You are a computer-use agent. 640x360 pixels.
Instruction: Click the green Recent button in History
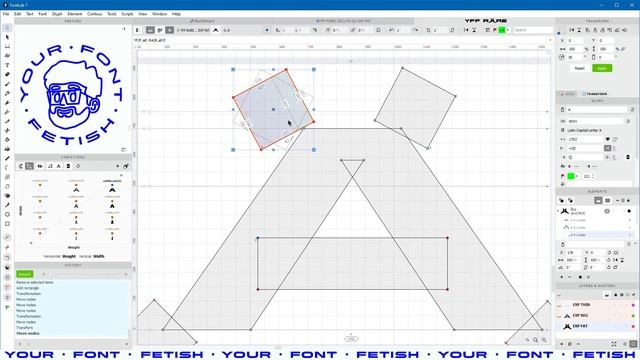[x=24, y=274]
